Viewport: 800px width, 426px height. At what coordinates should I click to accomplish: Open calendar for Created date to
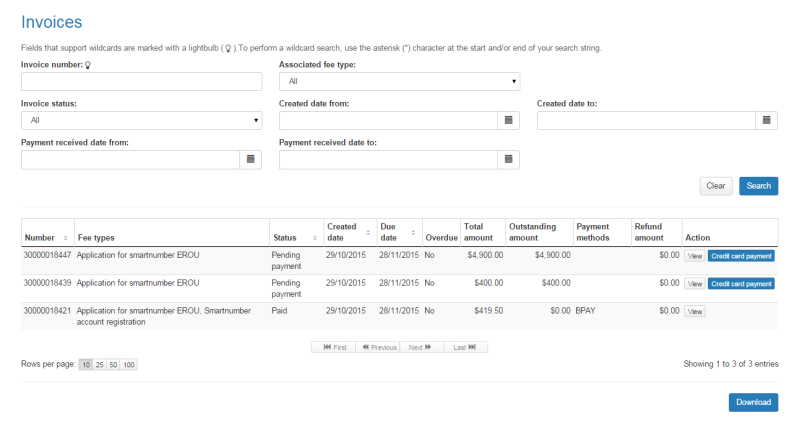click(x=766, y=120)
